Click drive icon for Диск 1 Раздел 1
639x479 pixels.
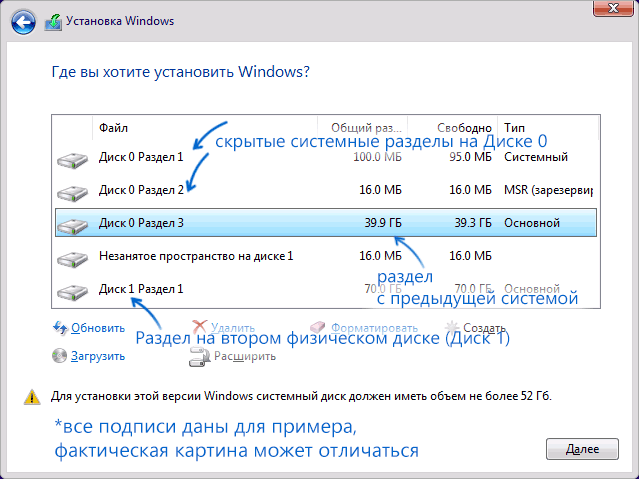[73, 292]
